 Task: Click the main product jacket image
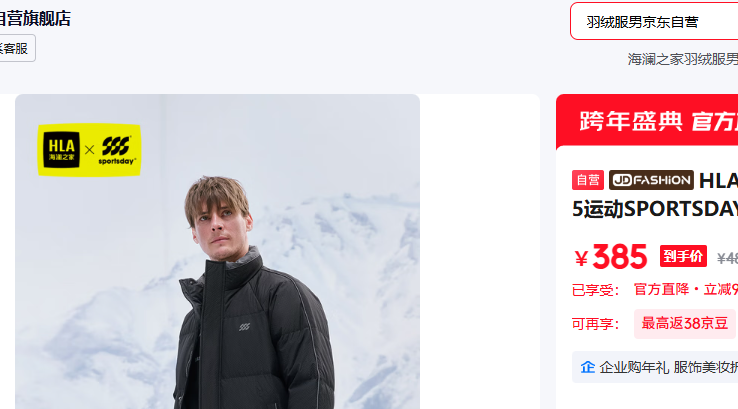click(217, 252)
